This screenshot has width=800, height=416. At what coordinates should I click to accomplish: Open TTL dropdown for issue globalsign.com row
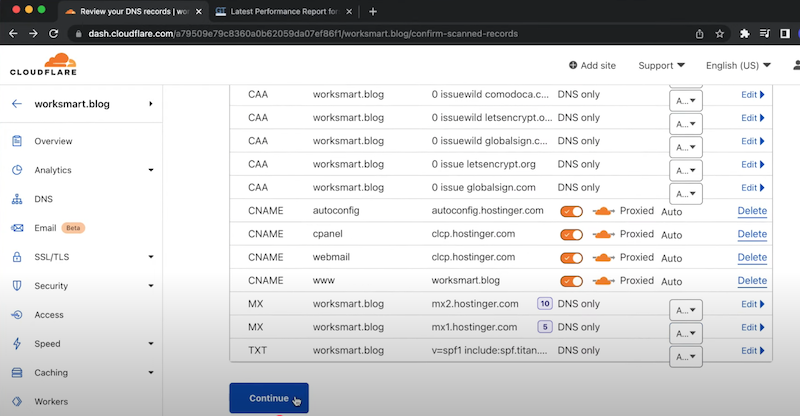(x=686, y=194)
